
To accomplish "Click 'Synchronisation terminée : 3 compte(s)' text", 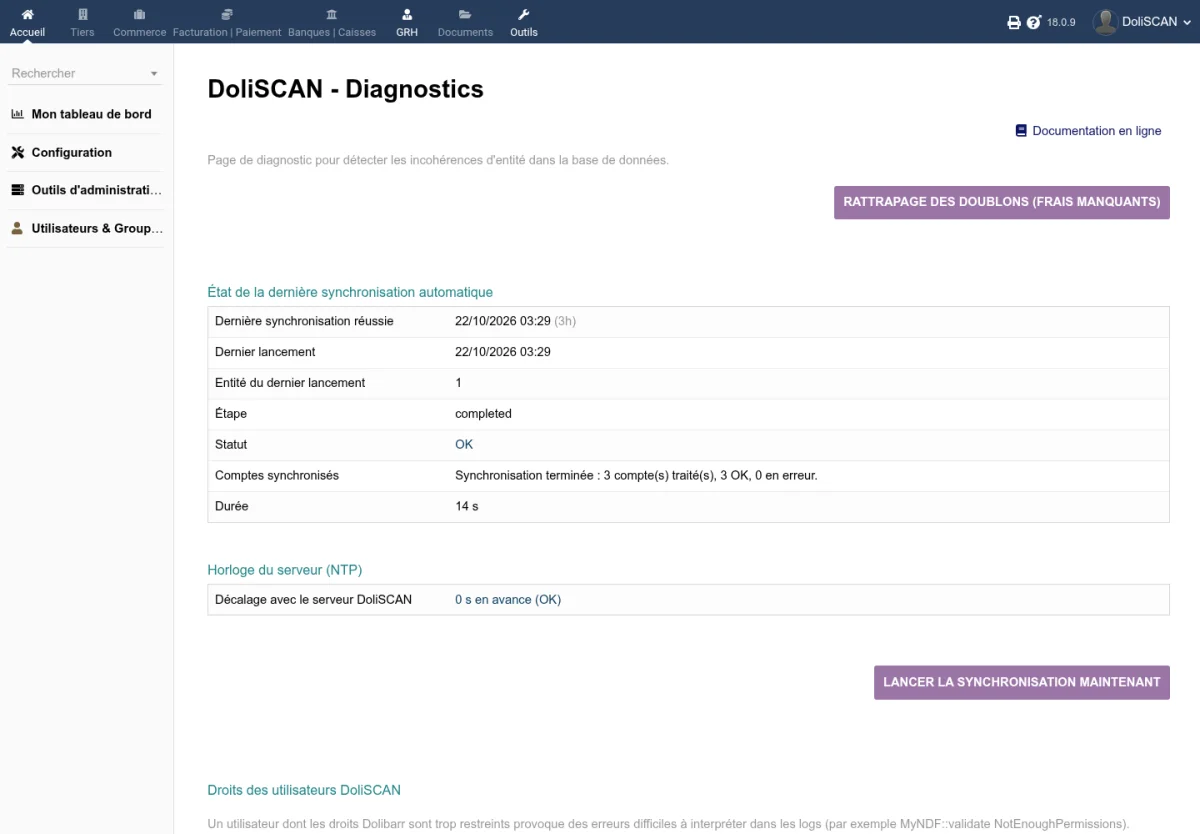I will pyautogui.click(x=636, y=475).
